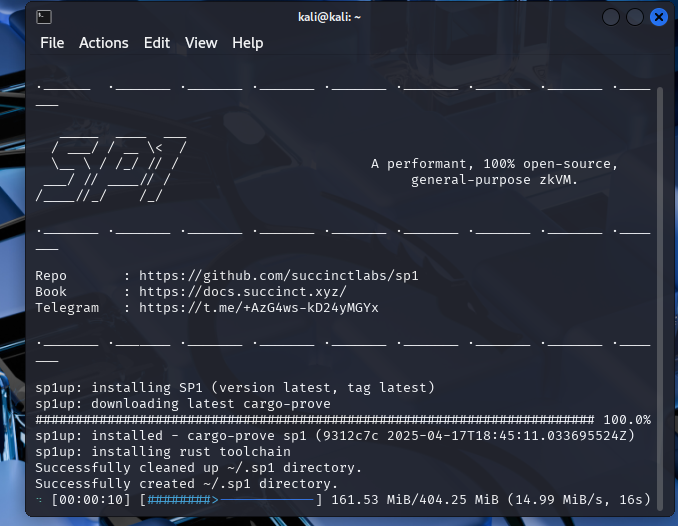This screenshot has height=526, width=678.
Task: Open the Help menu
Action: 247,43
